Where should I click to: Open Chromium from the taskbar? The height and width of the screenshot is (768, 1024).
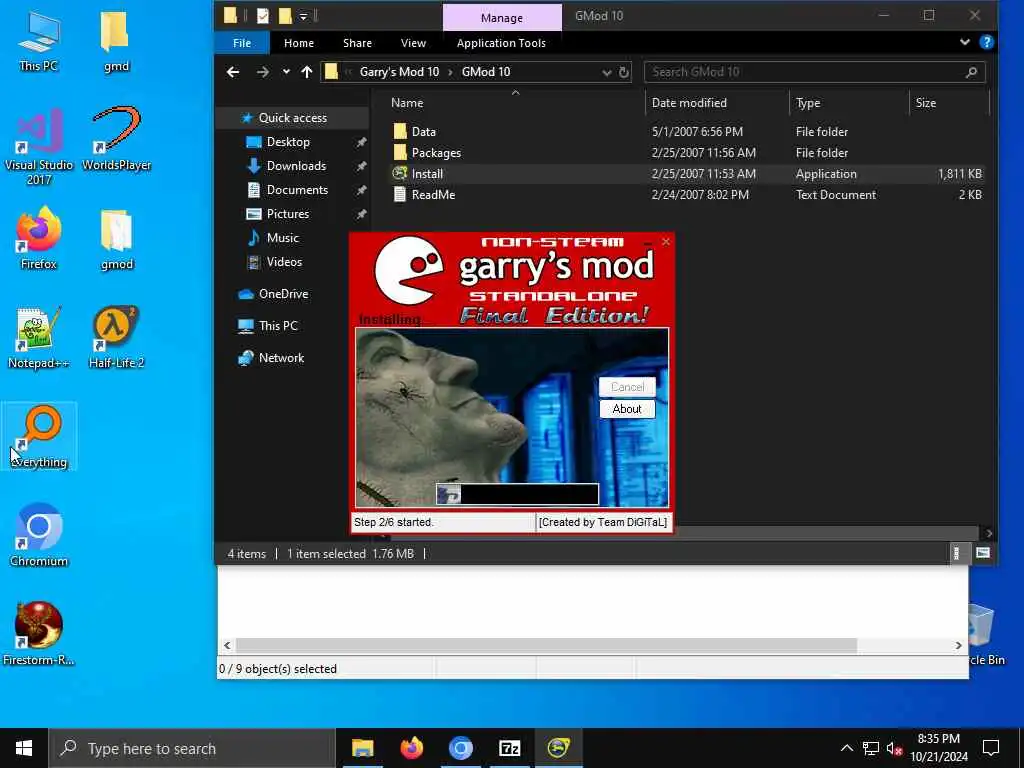click(460, 748)
